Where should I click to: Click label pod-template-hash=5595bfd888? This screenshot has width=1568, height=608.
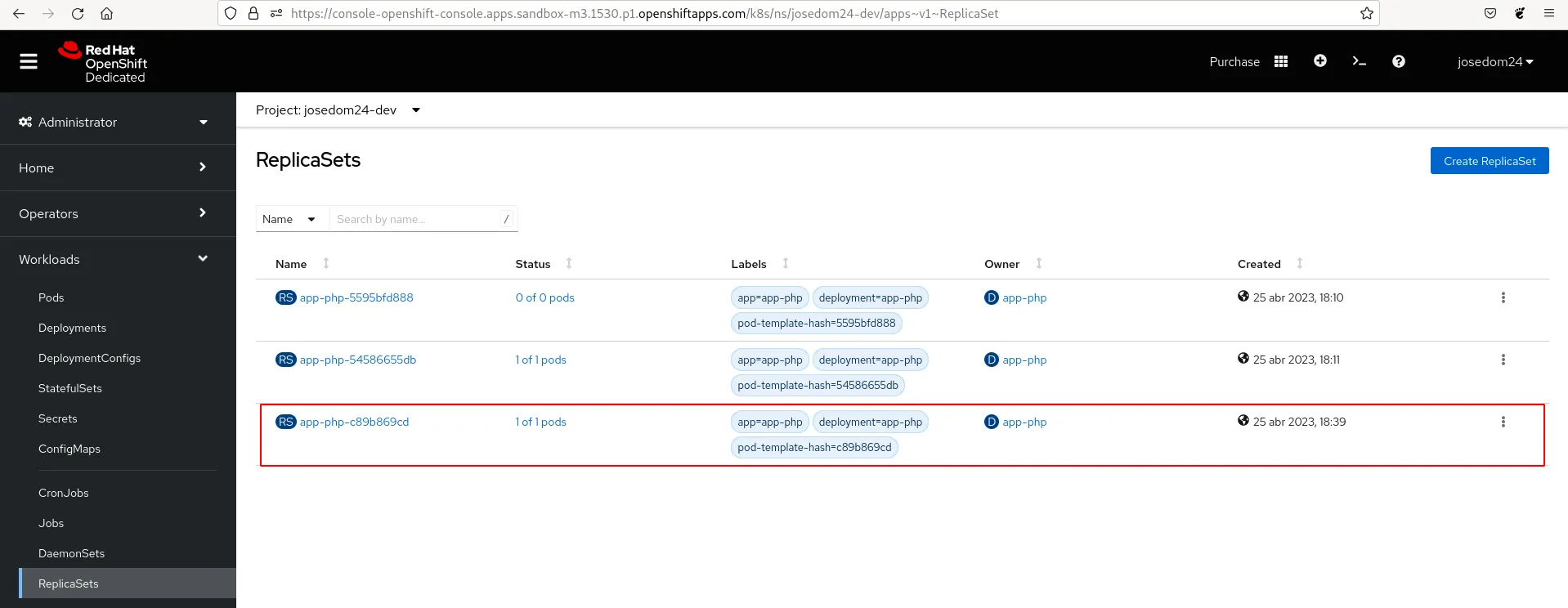tap(816, 323)
